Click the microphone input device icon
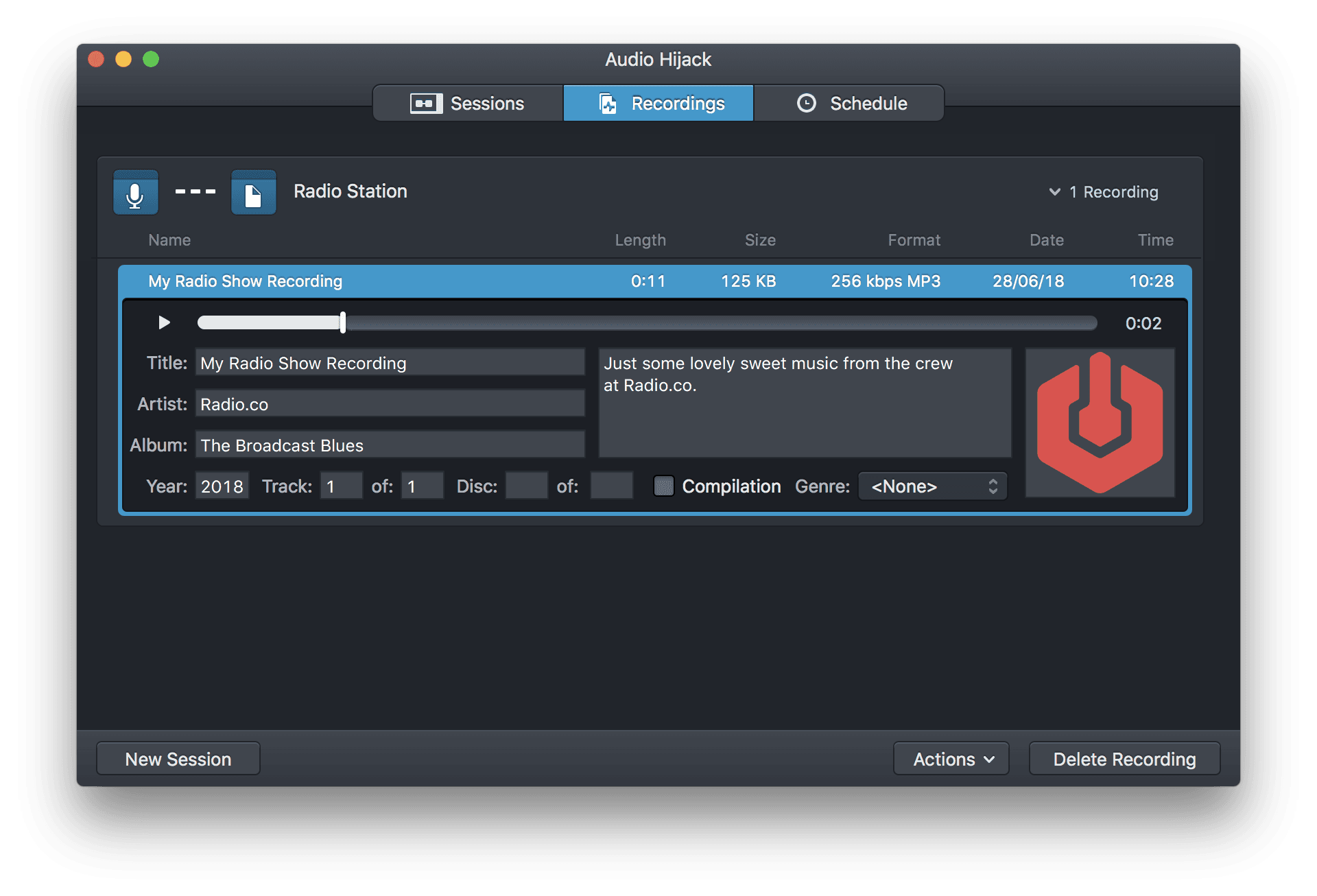This screenshot has width=1317, height=896. tap(135, 193)
